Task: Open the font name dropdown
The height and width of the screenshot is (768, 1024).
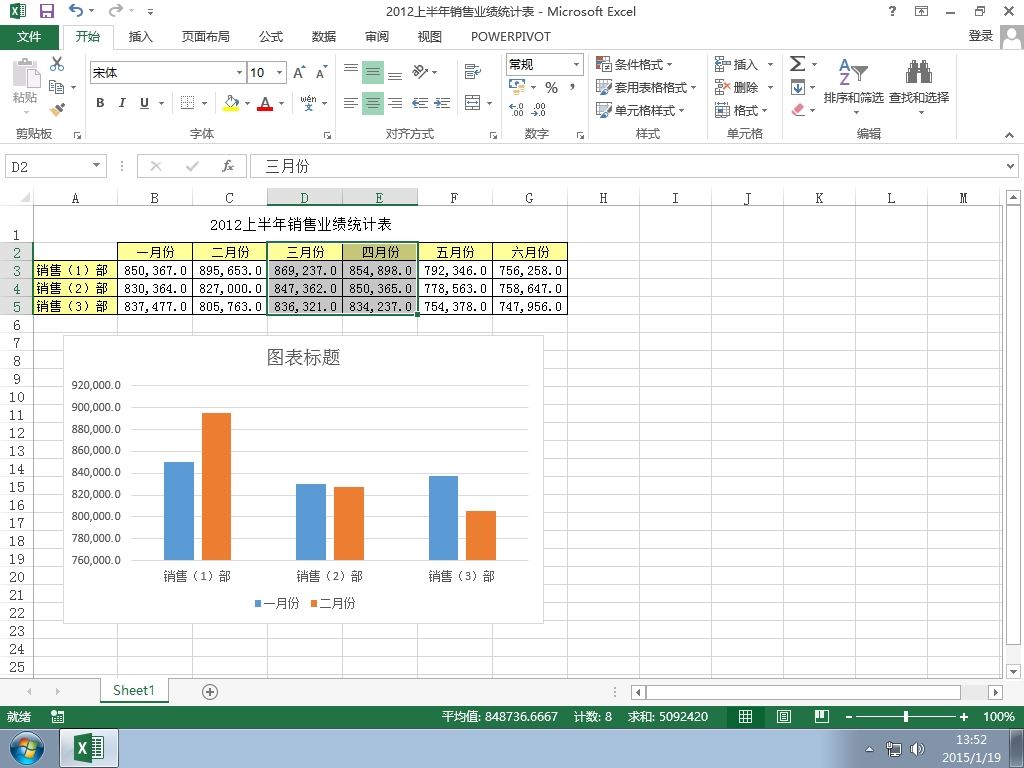Action: [239, 72]
